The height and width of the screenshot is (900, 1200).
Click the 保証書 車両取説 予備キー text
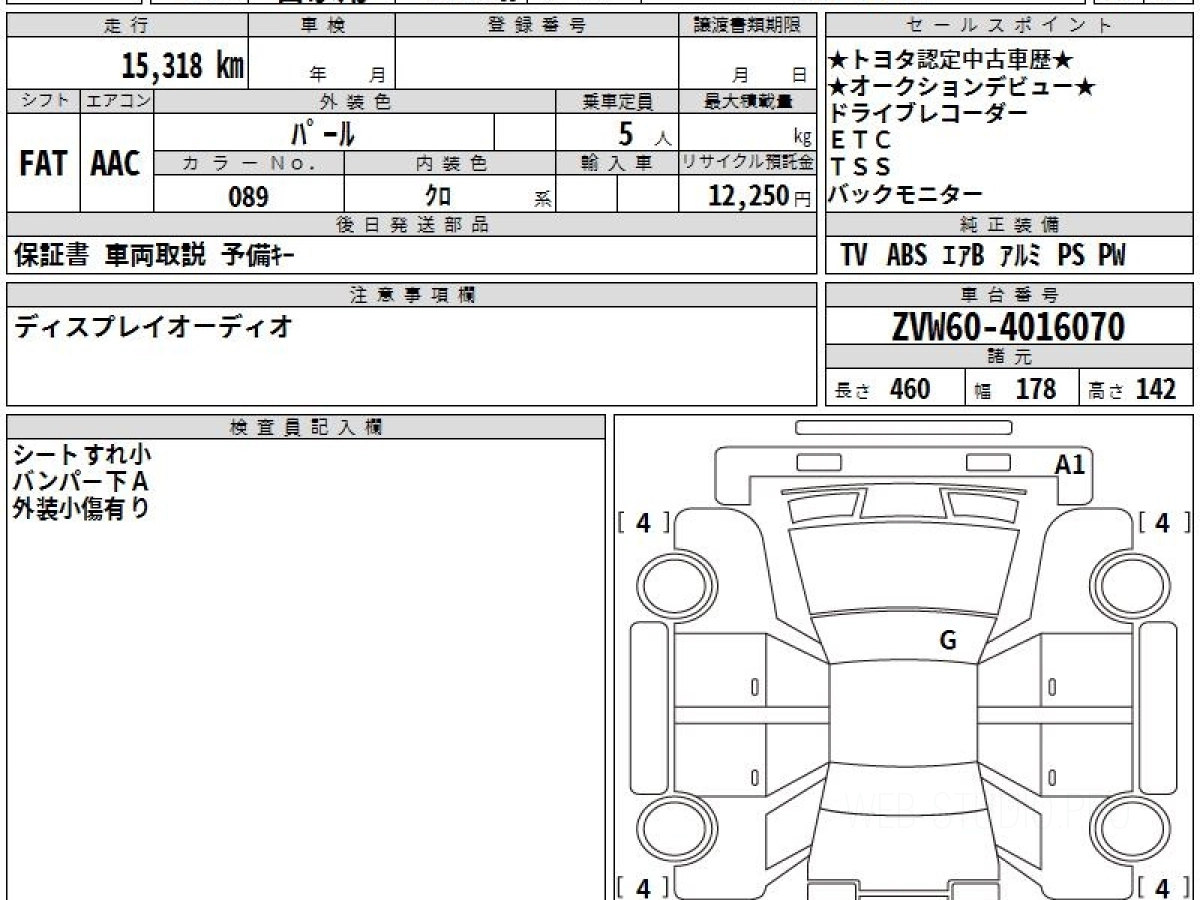154,256
